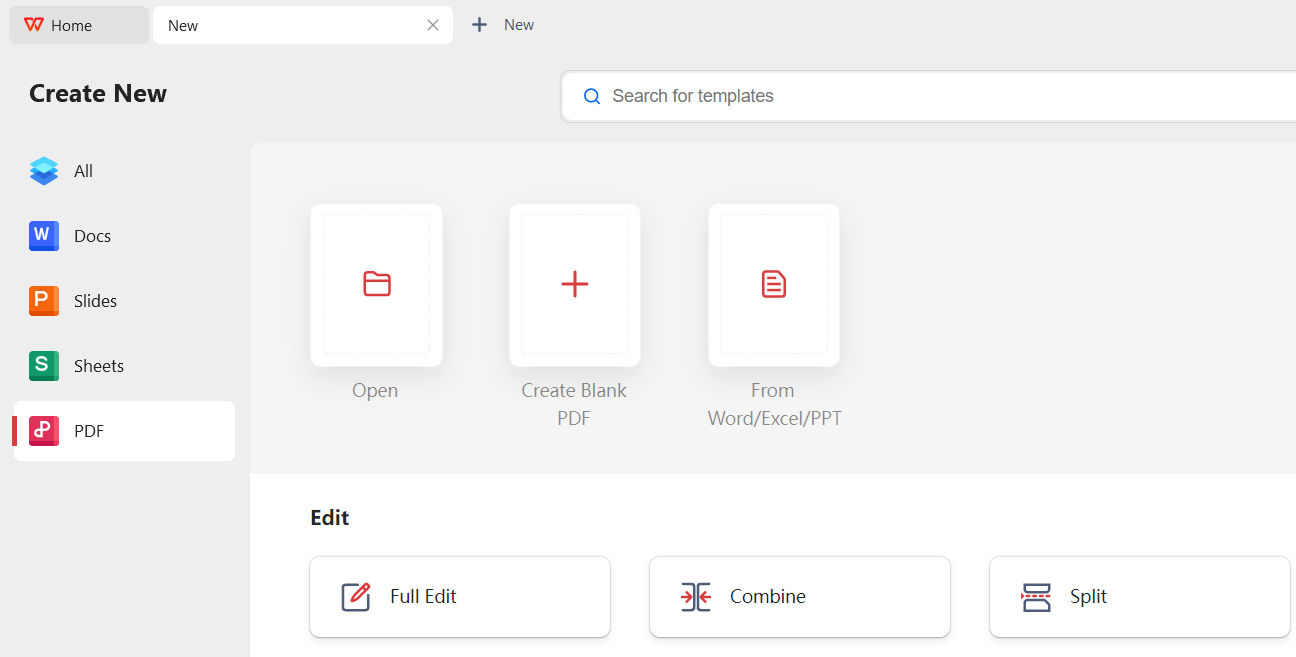Select the Slides icon in the sidebar
The image size is (1296, 657).
coord(43,300)
